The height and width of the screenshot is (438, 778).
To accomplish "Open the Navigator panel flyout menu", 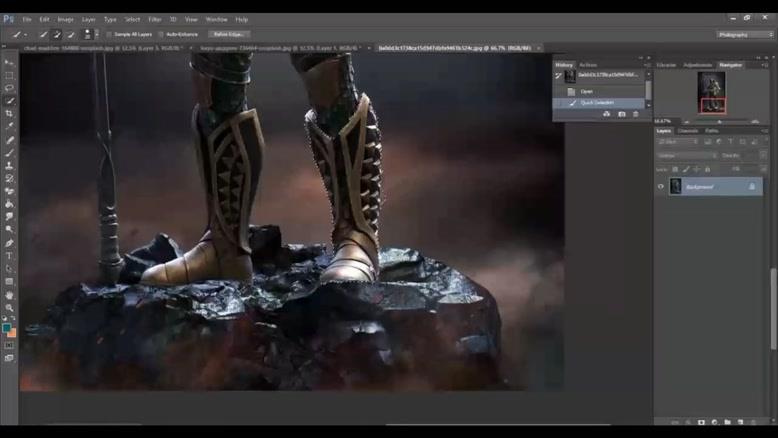I will coord(765,65).
